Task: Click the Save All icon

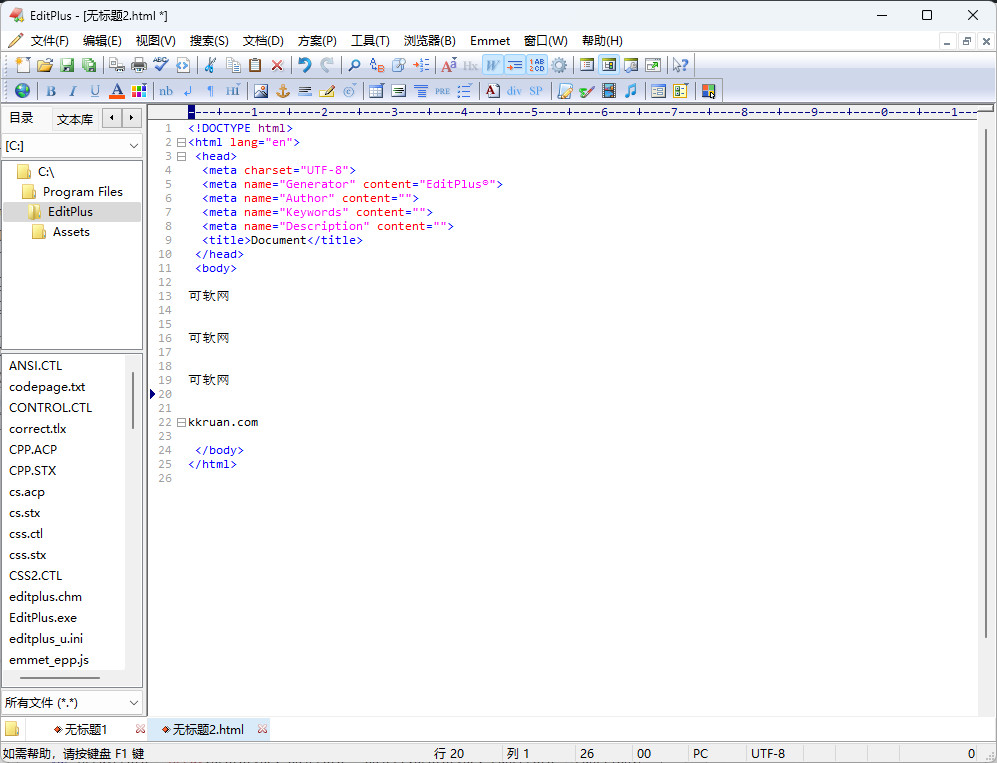Action: (x=89, y=65)
